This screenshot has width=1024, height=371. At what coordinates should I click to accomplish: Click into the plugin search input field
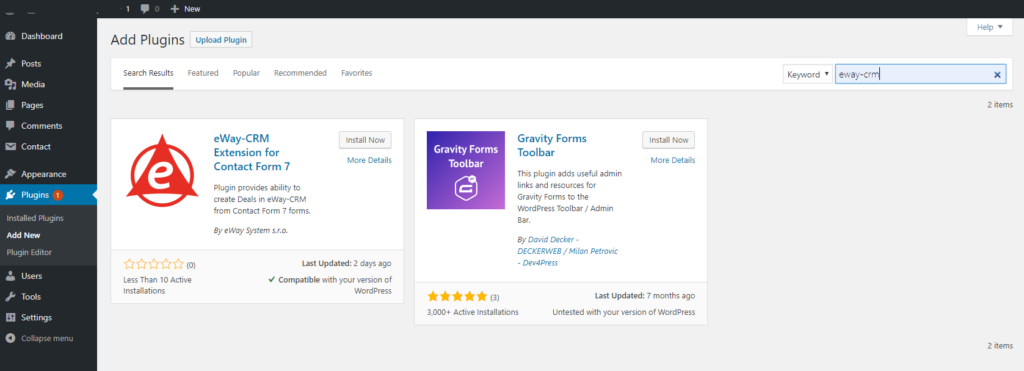(912, 74)
